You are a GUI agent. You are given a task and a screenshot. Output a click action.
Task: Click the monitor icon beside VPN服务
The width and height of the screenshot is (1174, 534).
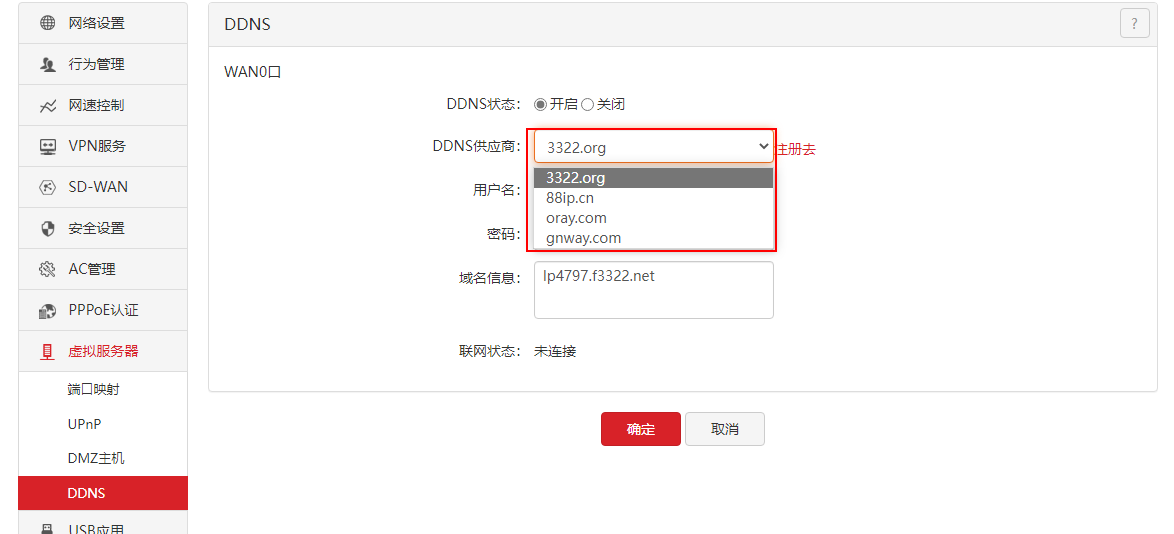48,147
